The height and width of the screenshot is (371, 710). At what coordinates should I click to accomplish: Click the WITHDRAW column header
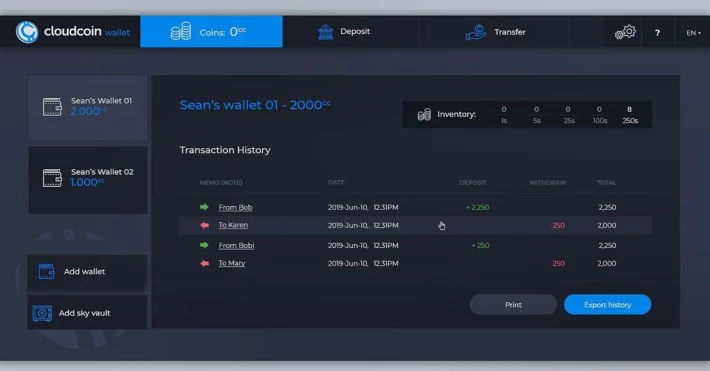[x=547, y=183]
